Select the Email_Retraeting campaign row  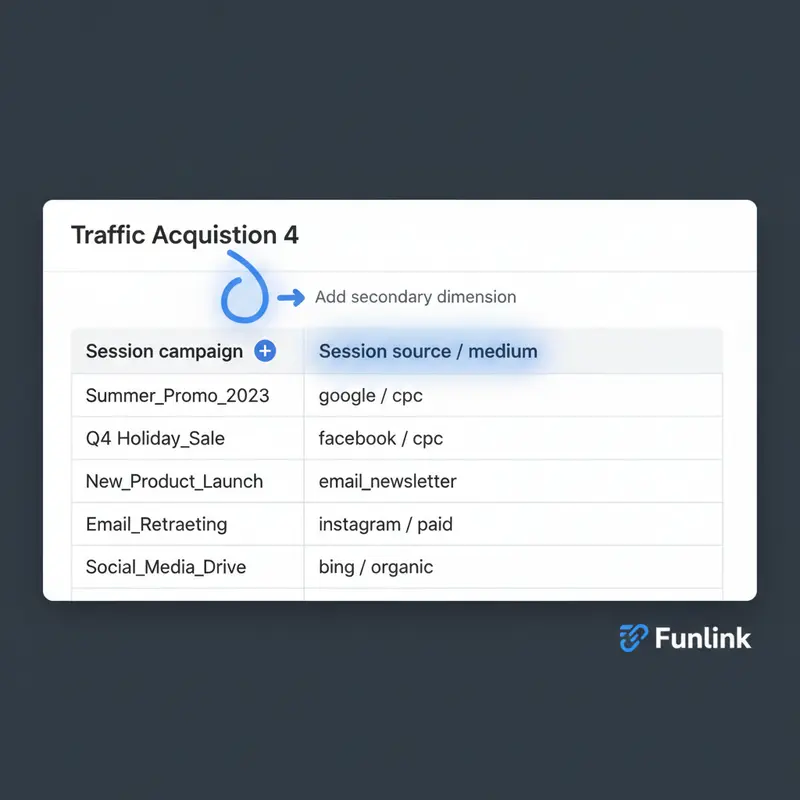tap(156, 524)
